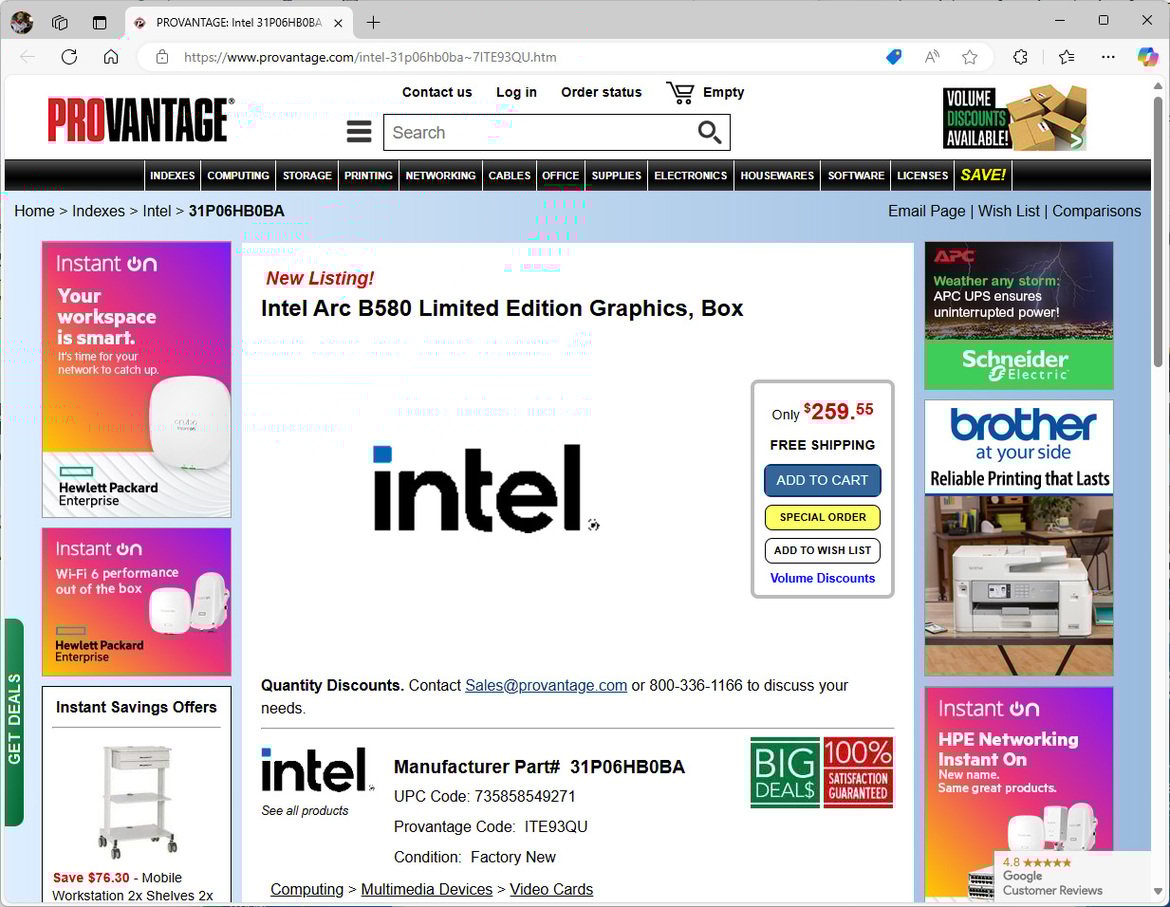The height and width of the screenshot is (907, 1170).
Task: Open the Volume Discounts link
Action: coord(822,578)
